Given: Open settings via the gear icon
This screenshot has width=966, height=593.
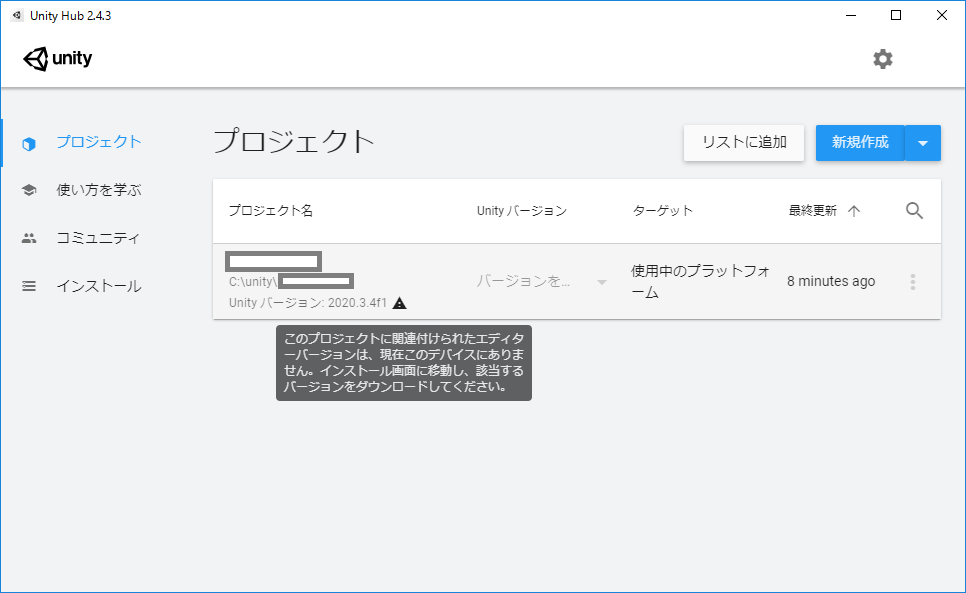Looking at the screenshot, I should tap(882, 59).
